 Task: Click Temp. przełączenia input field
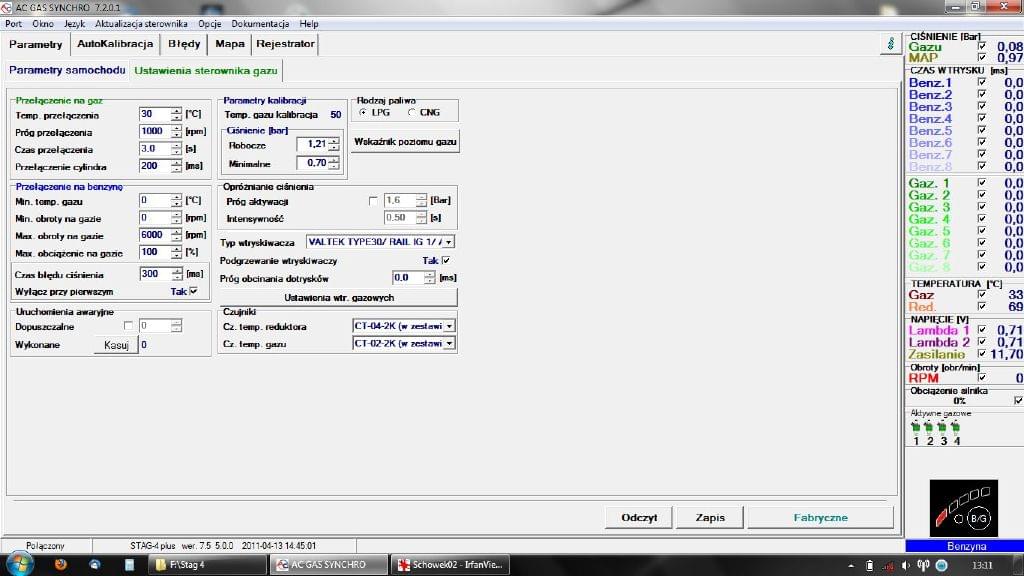pyautogui.click(x=155, y=114)
